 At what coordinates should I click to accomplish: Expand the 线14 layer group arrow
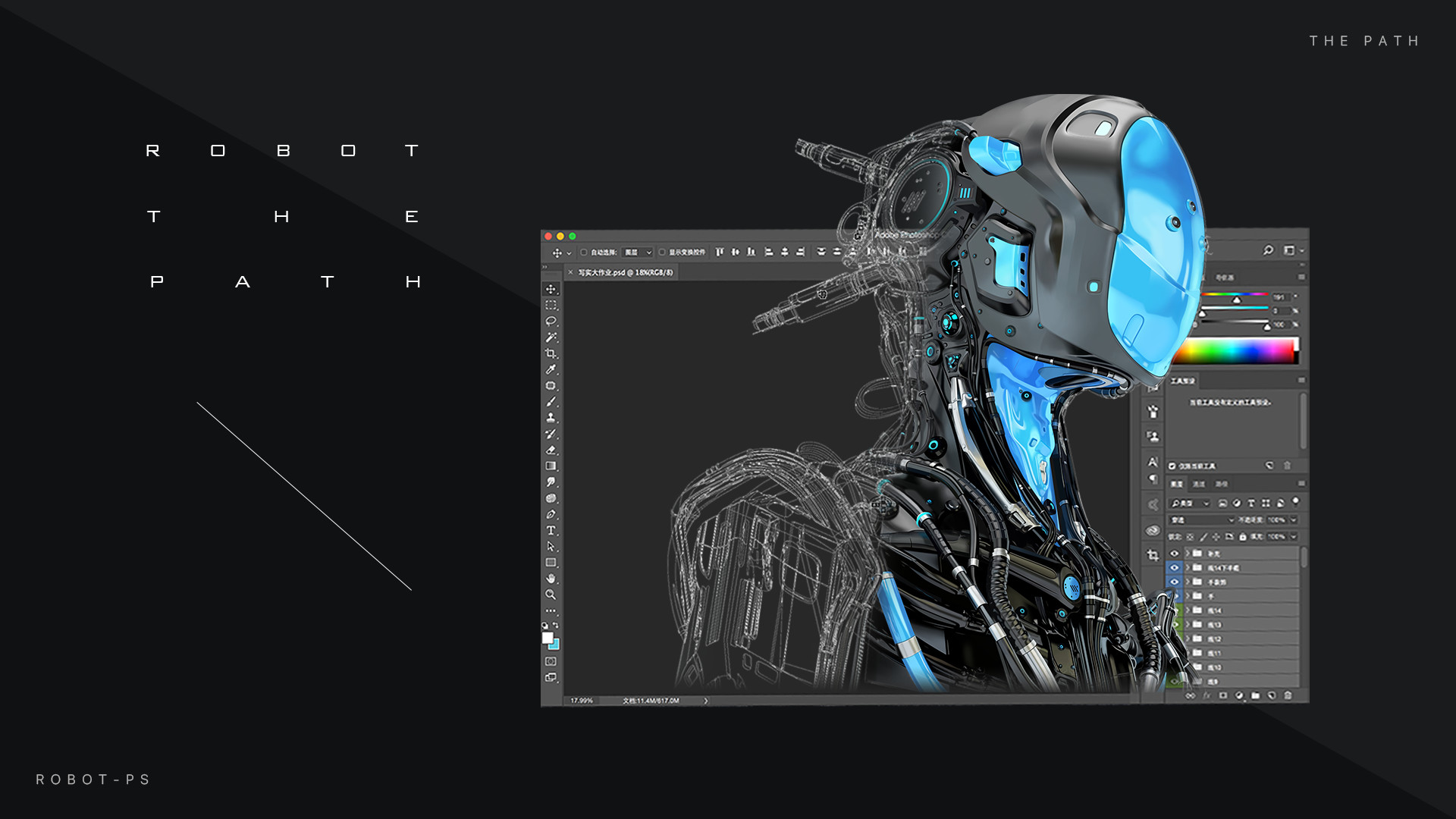click(x=1188, y=610)
